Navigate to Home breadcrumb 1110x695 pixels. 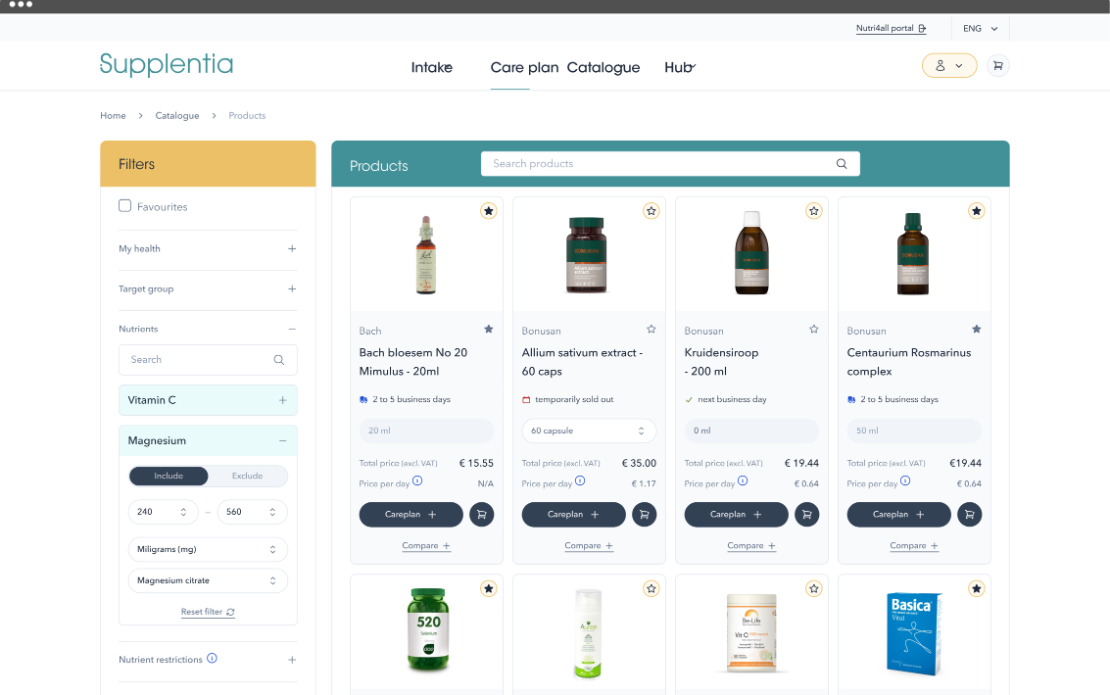(x=113, y=115)
